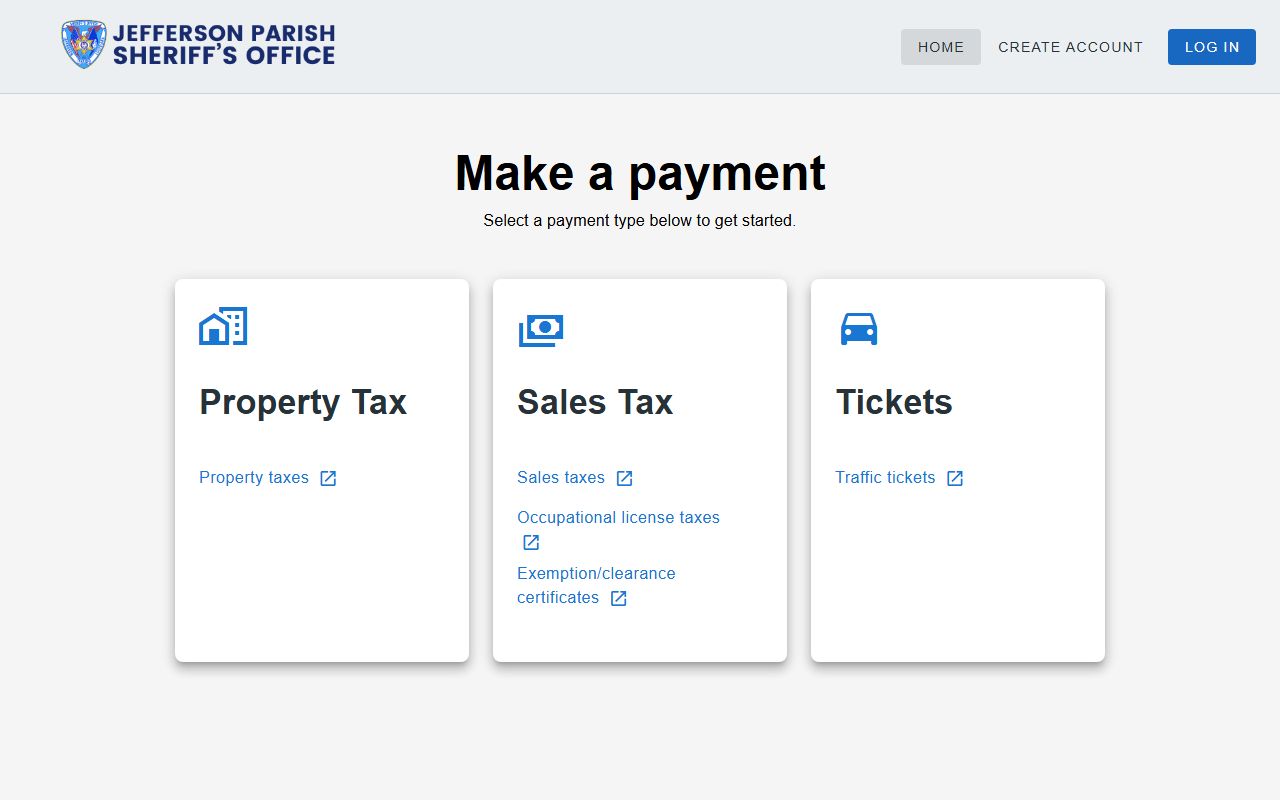Click external-link icon next to Sales taxes
This screenshot has width=1280, height=800.
click(624, 478)
